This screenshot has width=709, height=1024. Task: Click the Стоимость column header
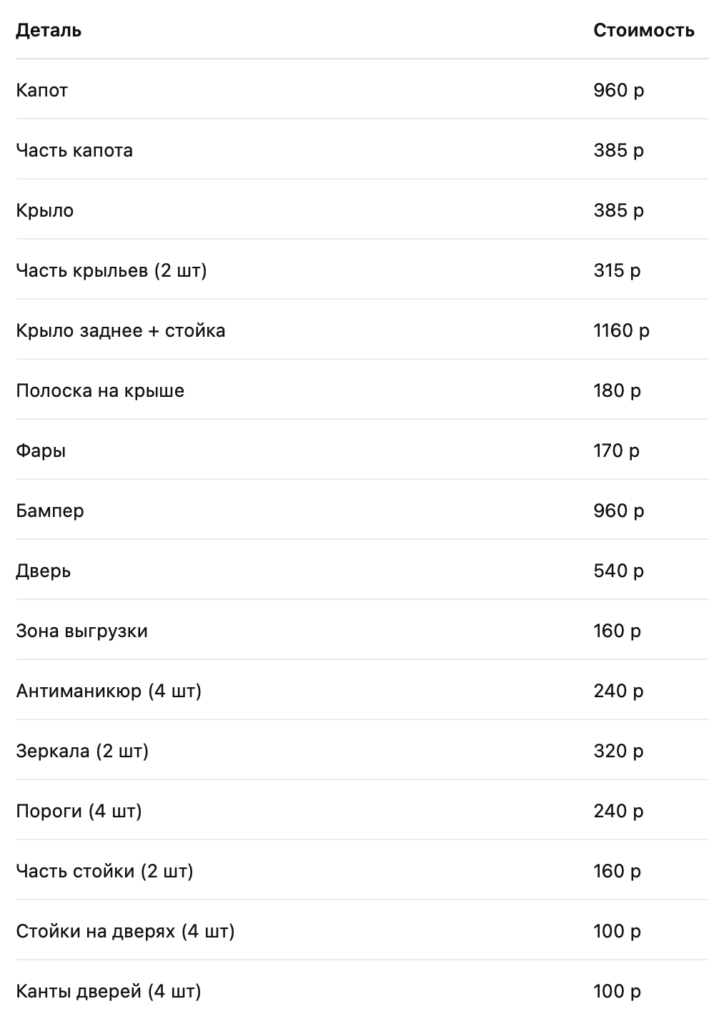coord(643,30)
